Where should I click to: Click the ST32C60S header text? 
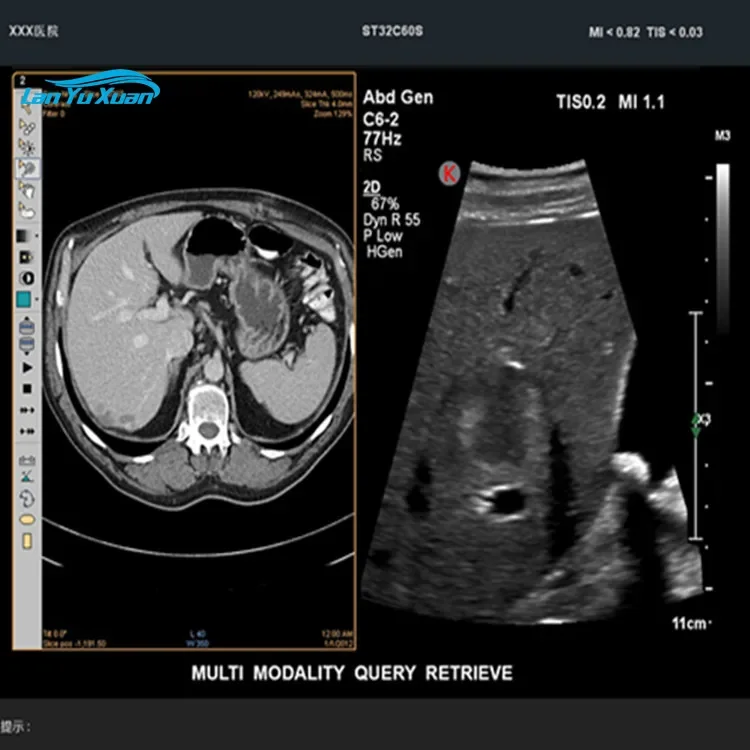click(392, 31)
